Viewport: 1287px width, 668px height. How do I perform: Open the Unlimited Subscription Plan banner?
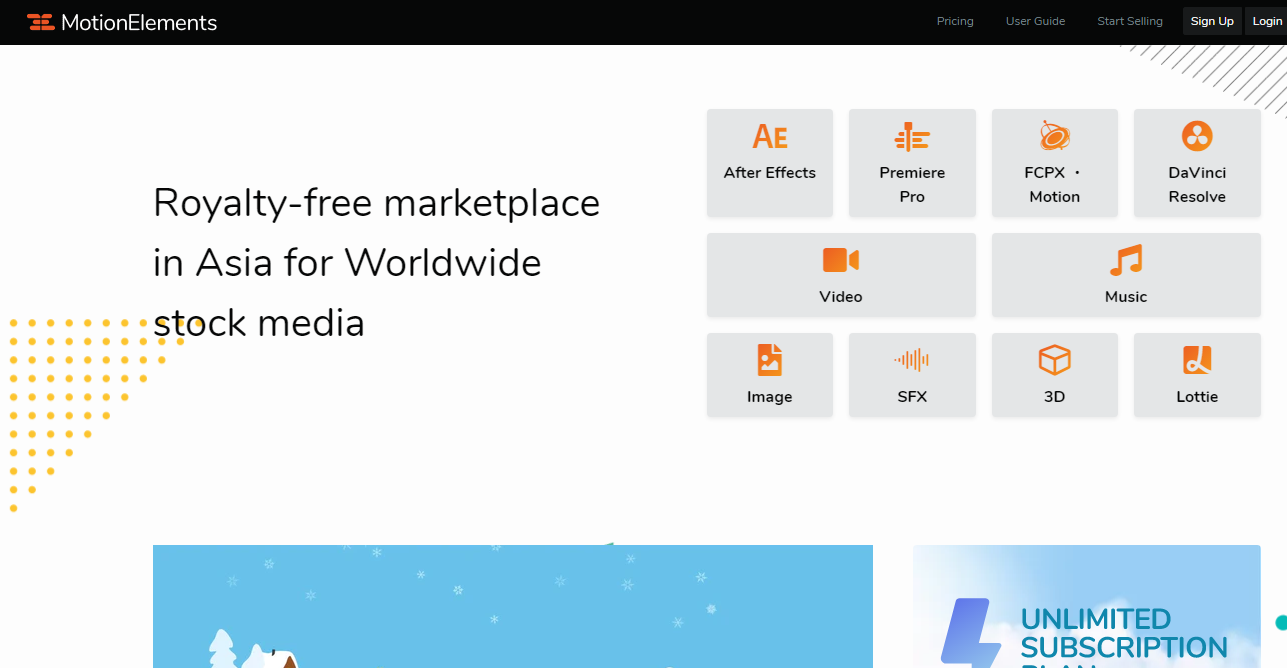pyautogui.click(x=1087, y=606)
